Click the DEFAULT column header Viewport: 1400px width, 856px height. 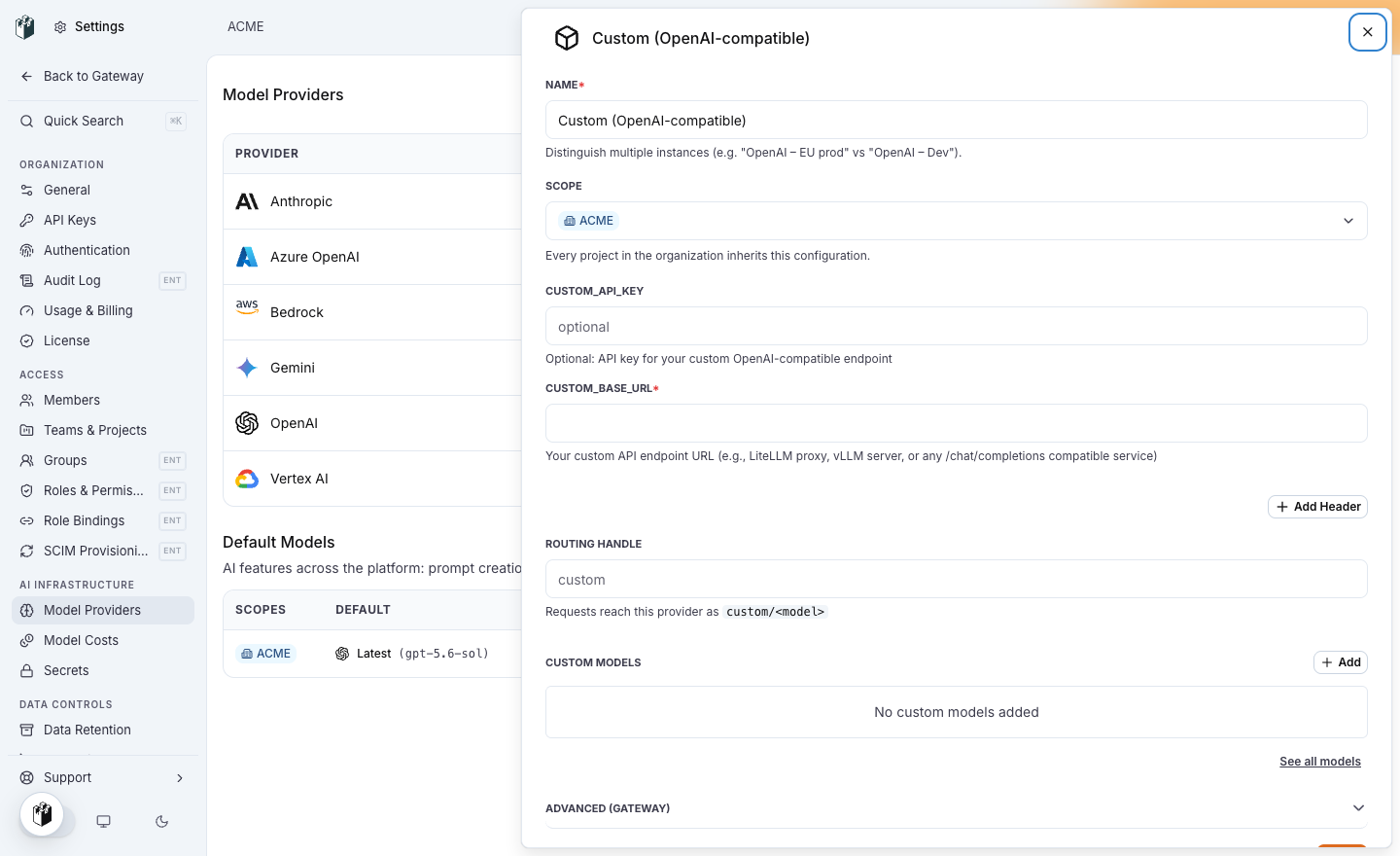coord(364,610)
